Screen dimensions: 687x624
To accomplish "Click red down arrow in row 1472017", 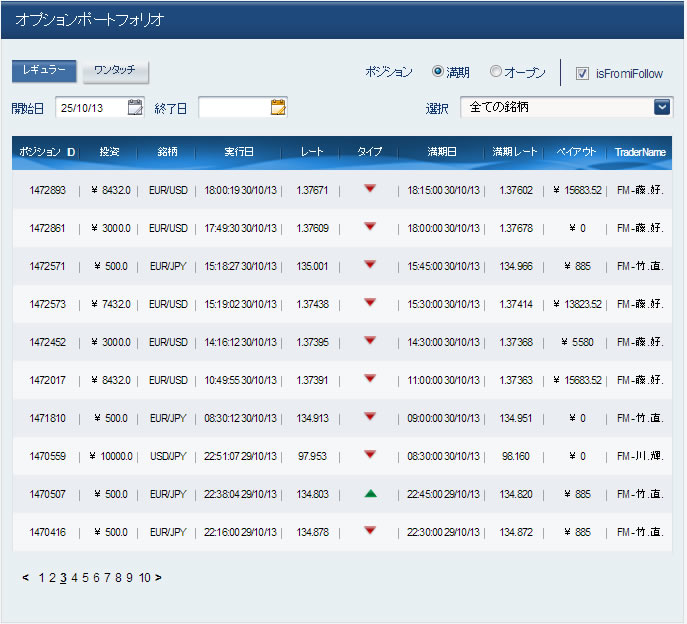I will tap(370, 379).
